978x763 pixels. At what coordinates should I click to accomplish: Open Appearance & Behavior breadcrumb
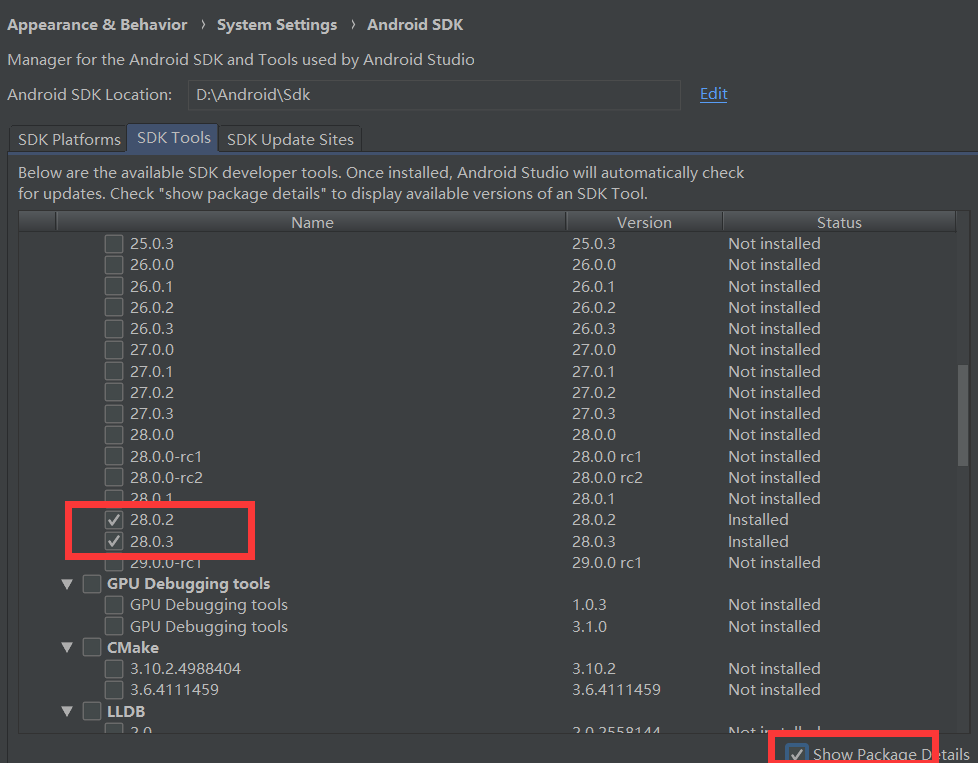pyautogui.click(x=96, y=24)
